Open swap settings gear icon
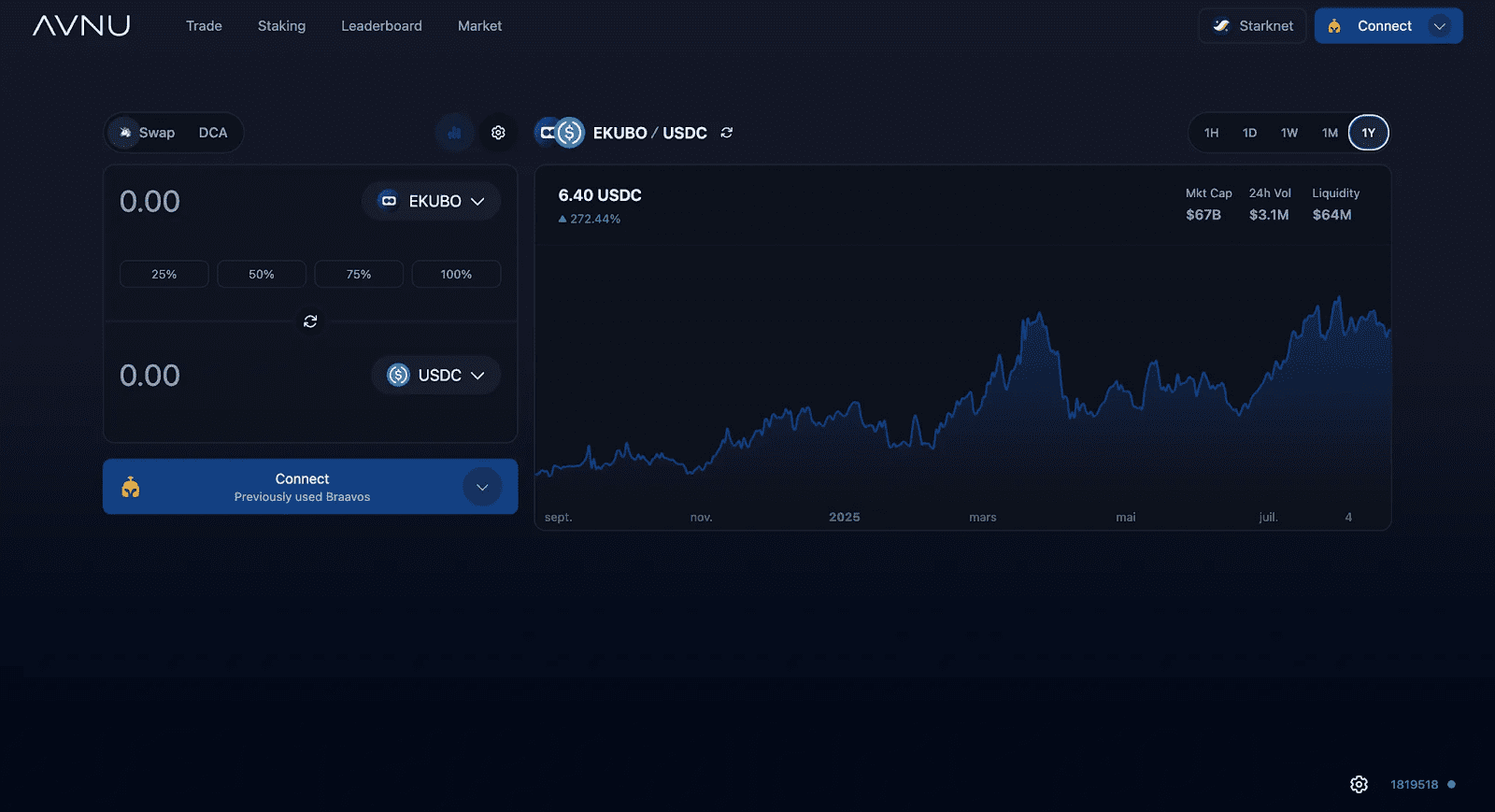 (x=498, y=133)
